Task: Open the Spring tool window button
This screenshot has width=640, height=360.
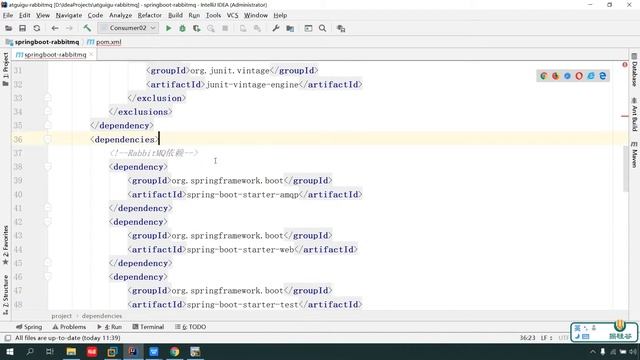Action: click(29, 327)
